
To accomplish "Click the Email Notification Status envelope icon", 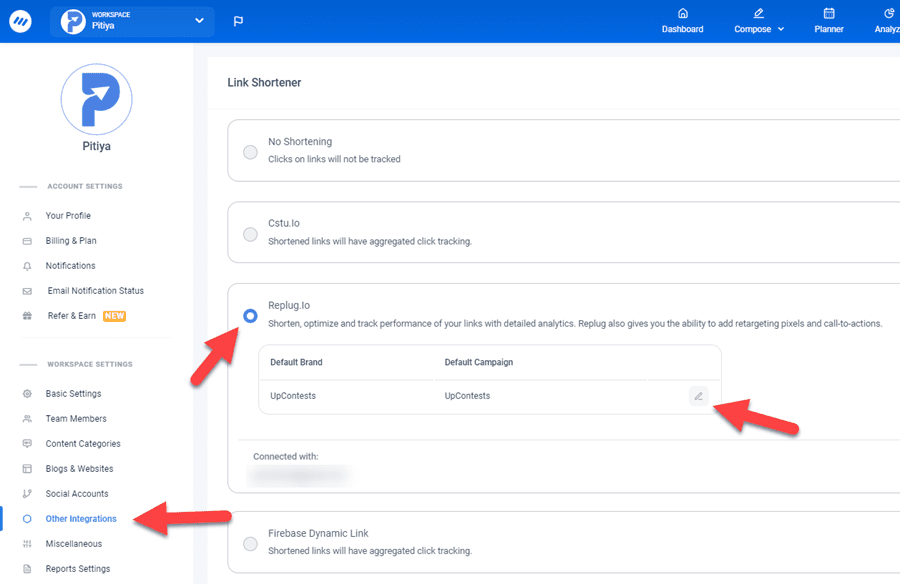I will tap(27, 291).
